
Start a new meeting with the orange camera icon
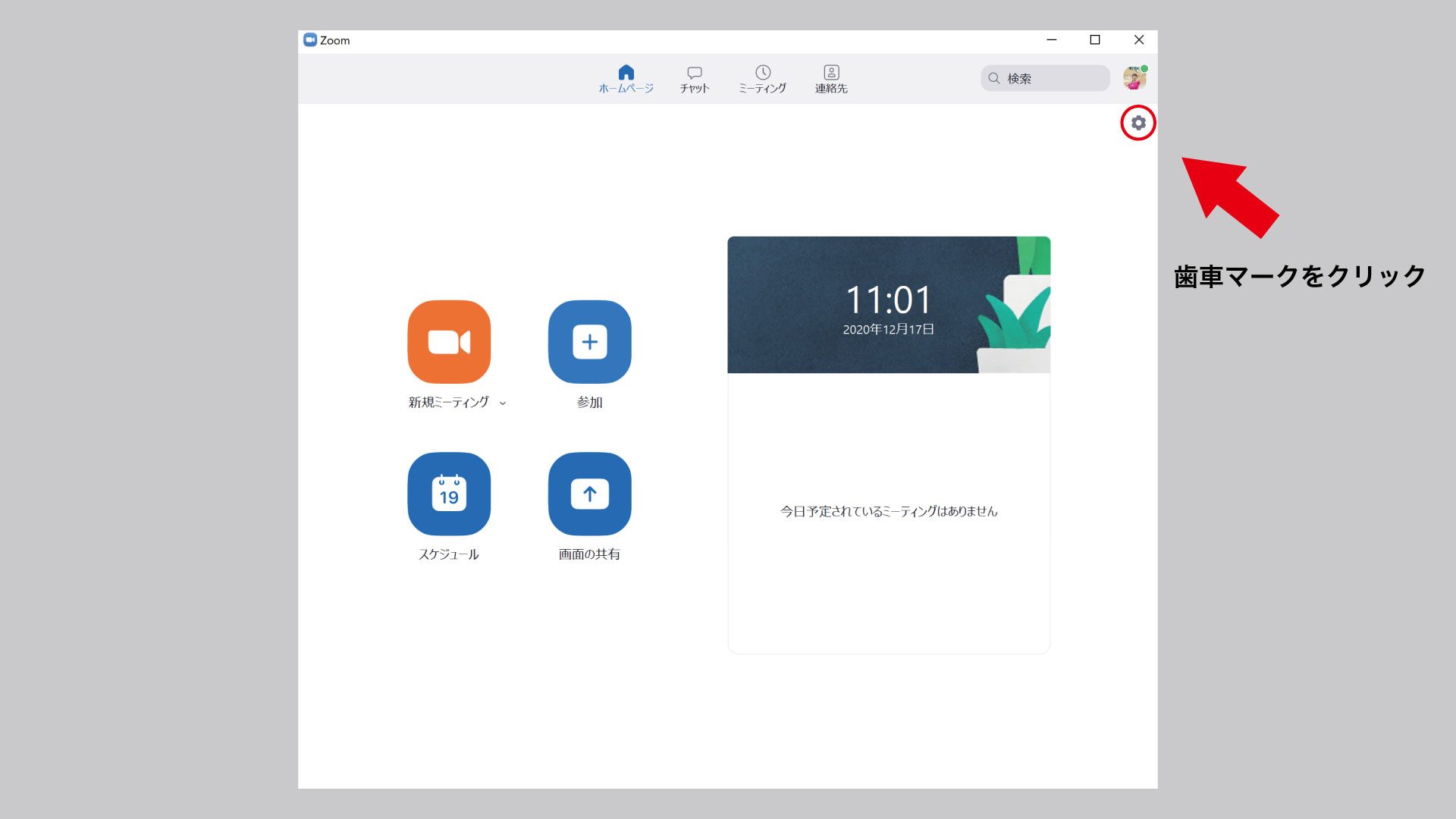click(449, 342)
